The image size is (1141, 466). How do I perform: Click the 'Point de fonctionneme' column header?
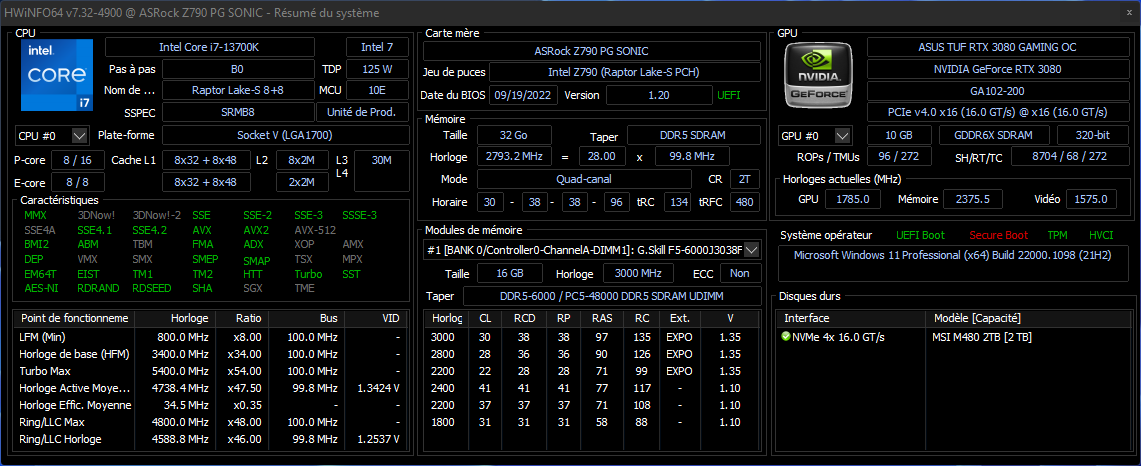pyautogui.click(x=74, y=318)
